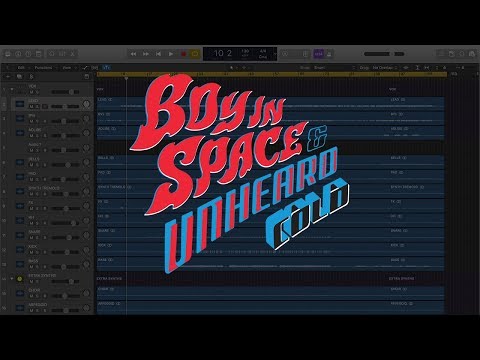Open the 4/4 time signature field
The width and height of the screenshot is (480, 360).
pyautogui.click(x=263, y=51)
